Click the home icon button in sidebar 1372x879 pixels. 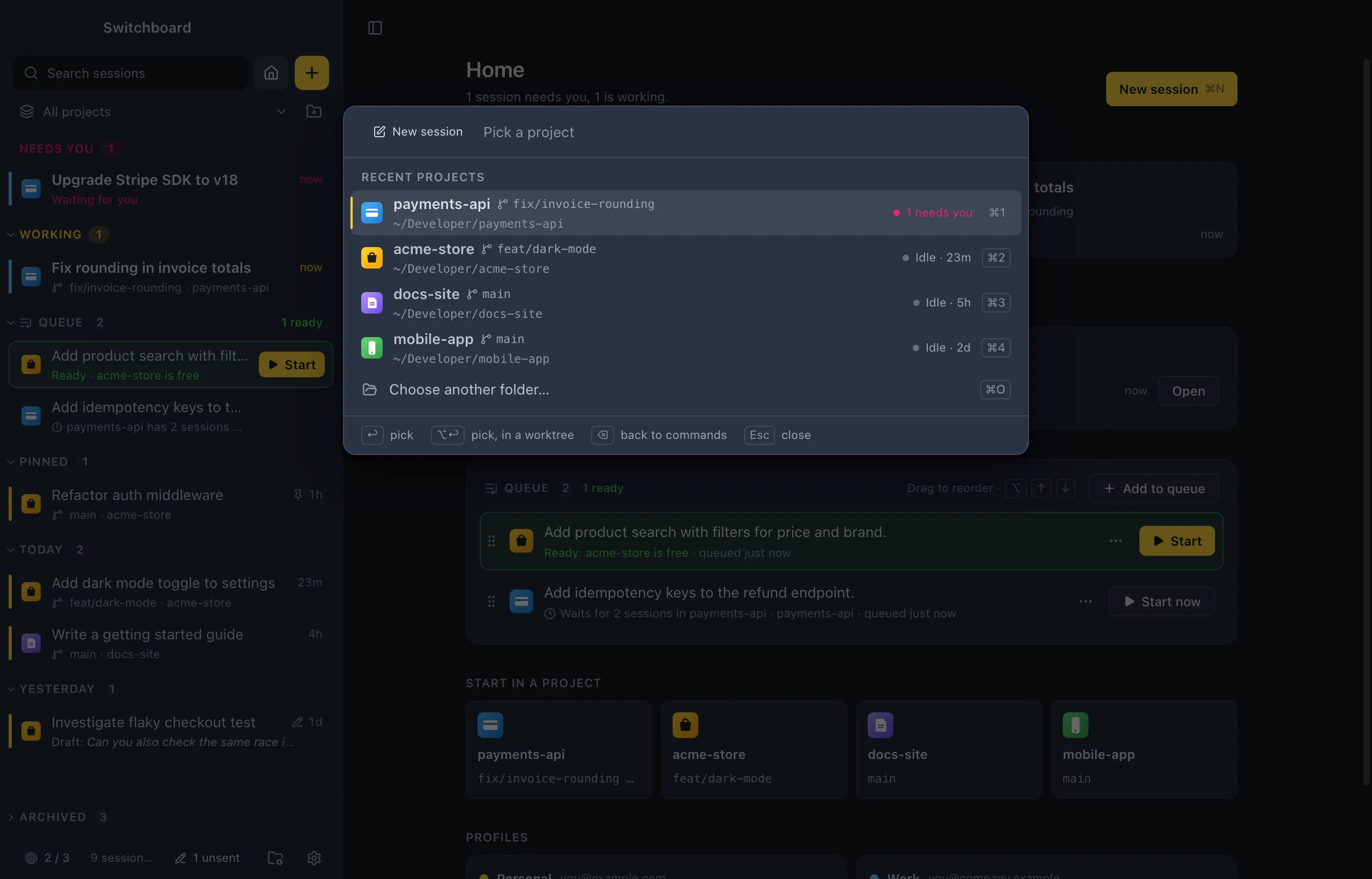271,72
